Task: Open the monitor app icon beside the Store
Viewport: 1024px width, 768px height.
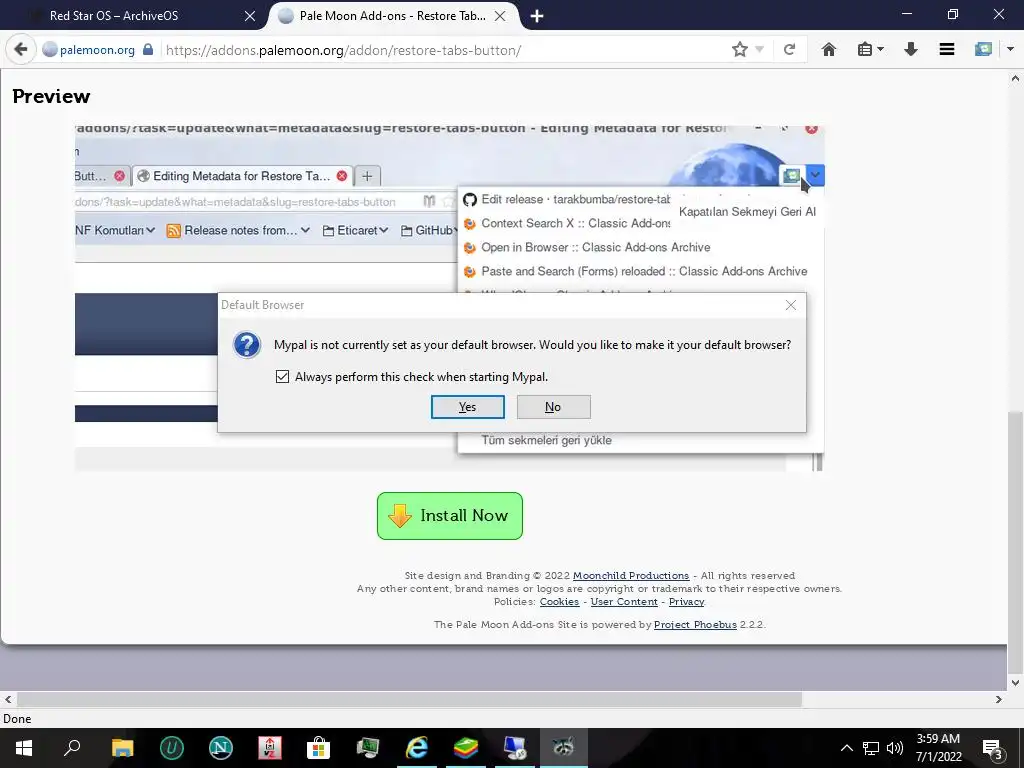Action: tap(368, 748)
